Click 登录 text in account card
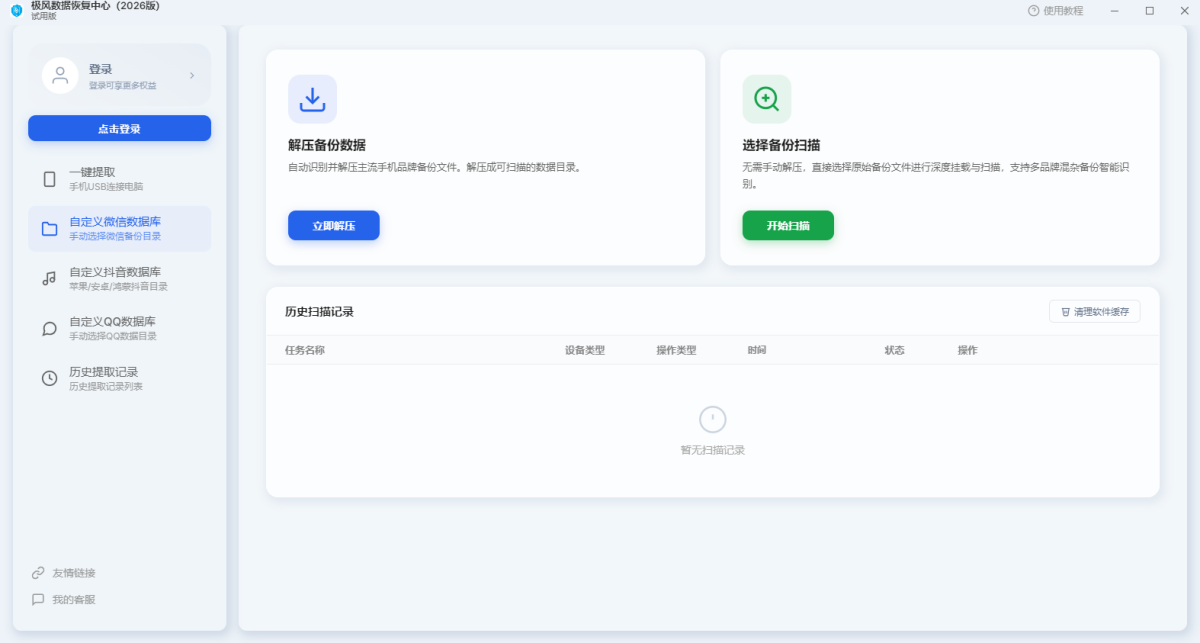 pyautogui.click(x=100, y=69)
